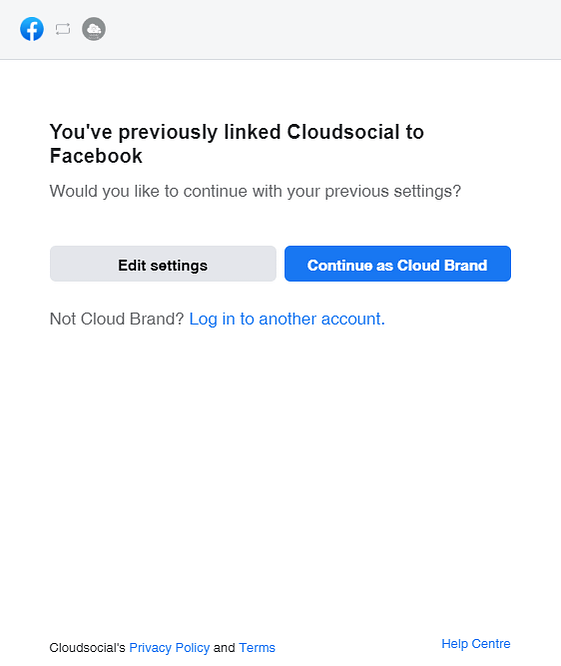The height and width of the screenshot is (666, 561).
Task: Continue as Cloud Brand
Action: pos(397,263)
